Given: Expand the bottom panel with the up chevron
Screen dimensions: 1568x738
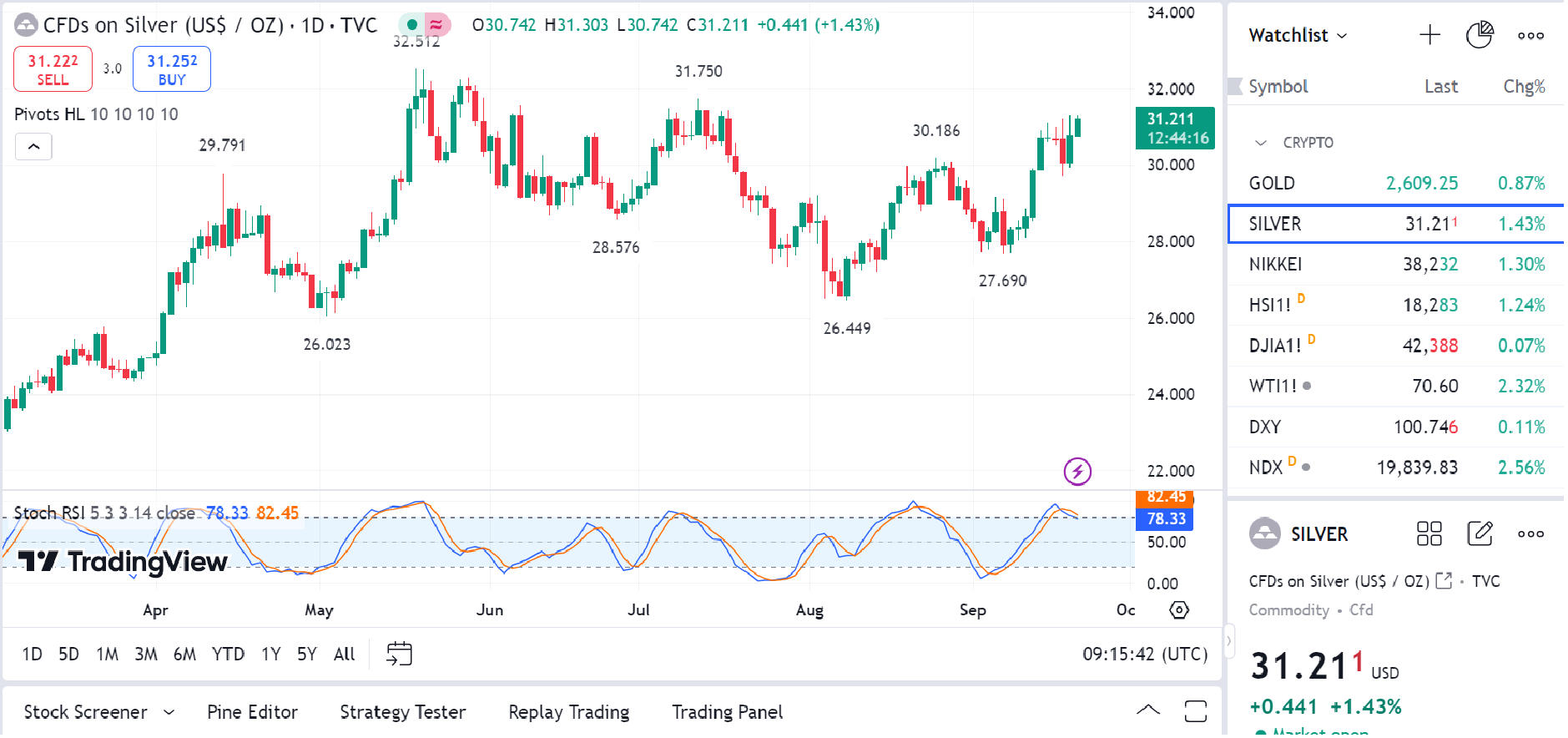Looking at the screenshot, I should pyautogui.click(x=1147, y=710).
